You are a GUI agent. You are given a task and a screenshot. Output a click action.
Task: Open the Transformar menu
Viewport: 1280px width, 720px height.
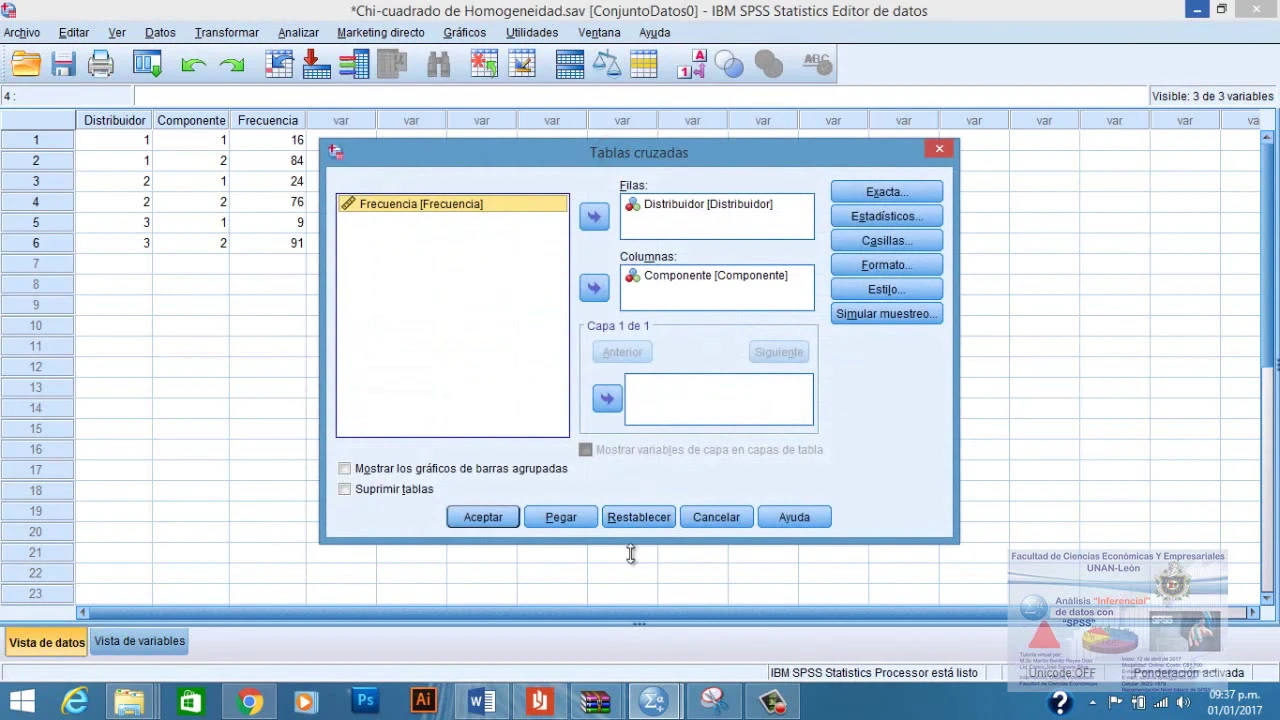coord(227,33)
